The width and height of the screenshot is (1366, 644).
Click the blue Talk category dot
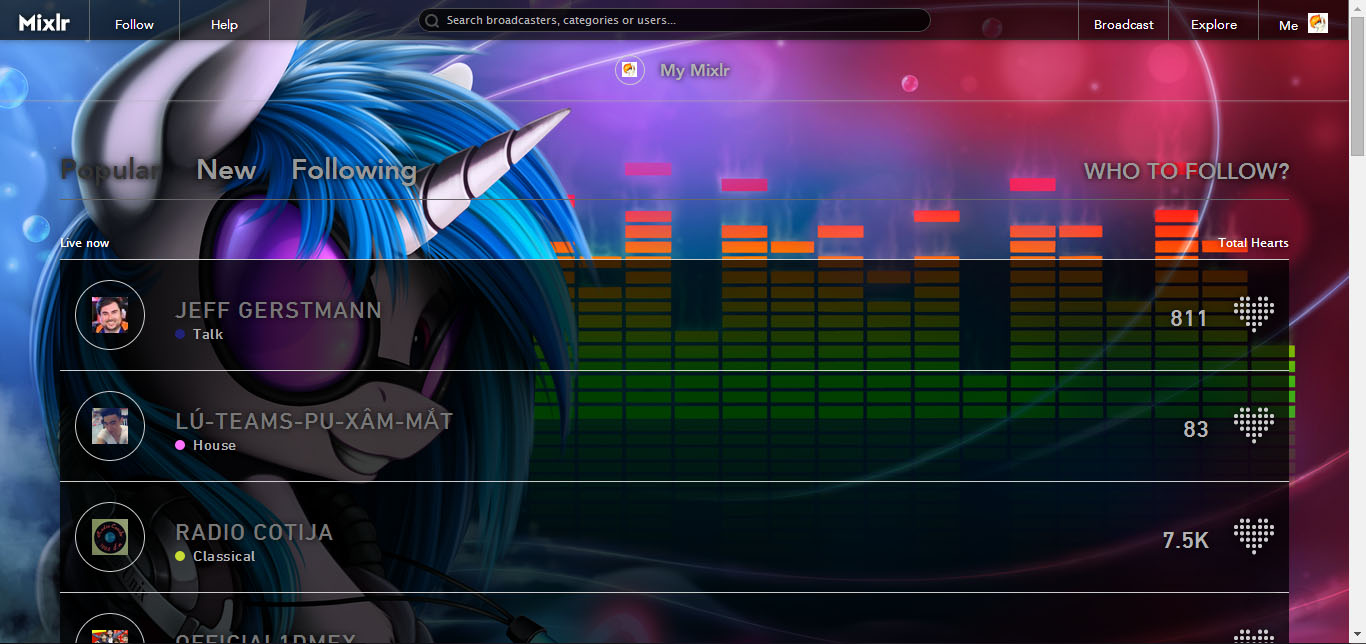coord(180,334)
